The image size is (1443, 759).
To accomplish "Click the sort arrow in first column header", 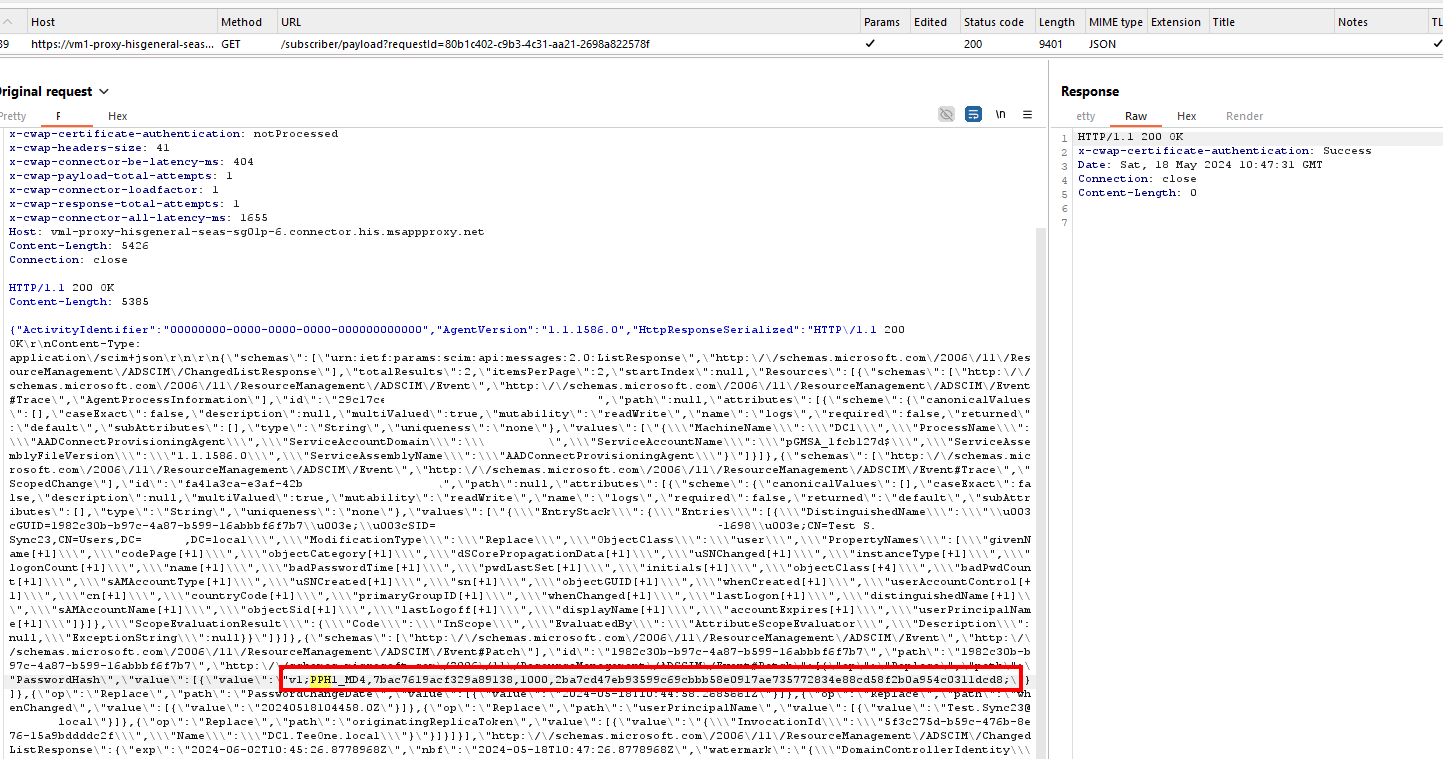I will tap(8, 21).
